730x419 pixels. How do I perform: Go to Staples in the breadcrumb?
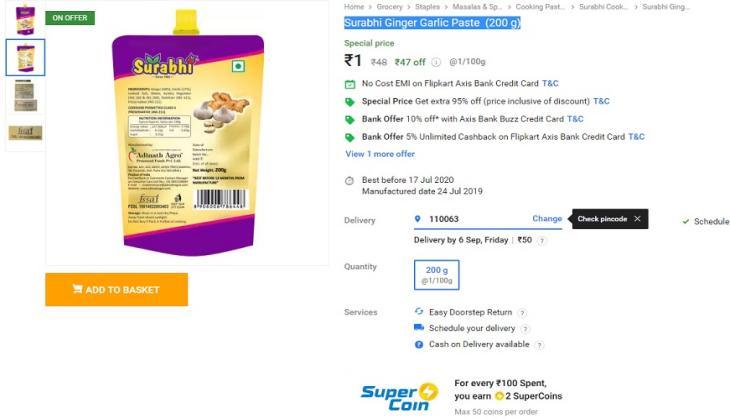427,7
